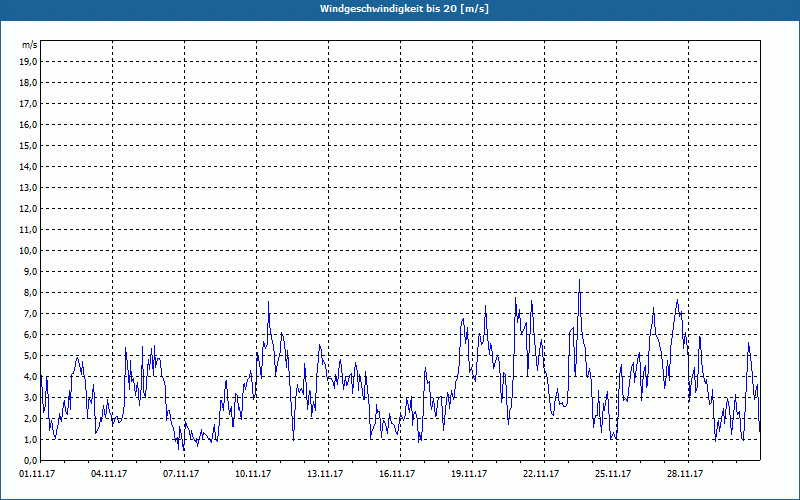Click the 7,0 y-axis value
The height and width of the screenshot is (500, 800).
click(30, 313)
